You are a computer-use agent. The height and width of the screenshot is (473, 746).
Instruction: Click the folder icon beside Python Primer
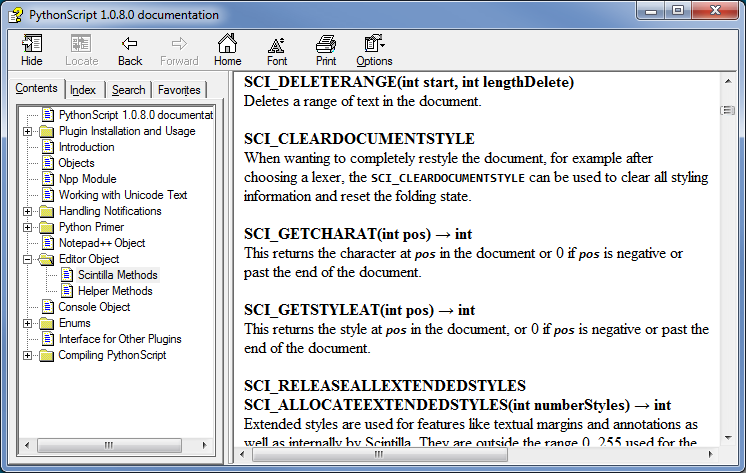point(46,227)
